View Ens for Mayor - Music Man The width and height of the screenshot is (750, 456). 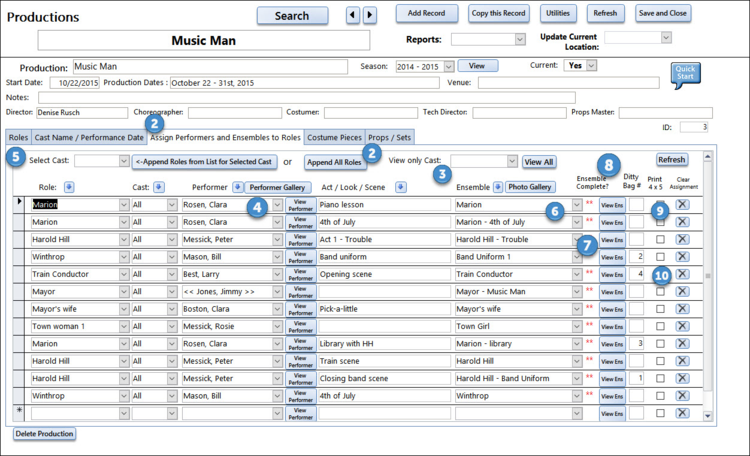pyautogui.click(x=612, y=292)
